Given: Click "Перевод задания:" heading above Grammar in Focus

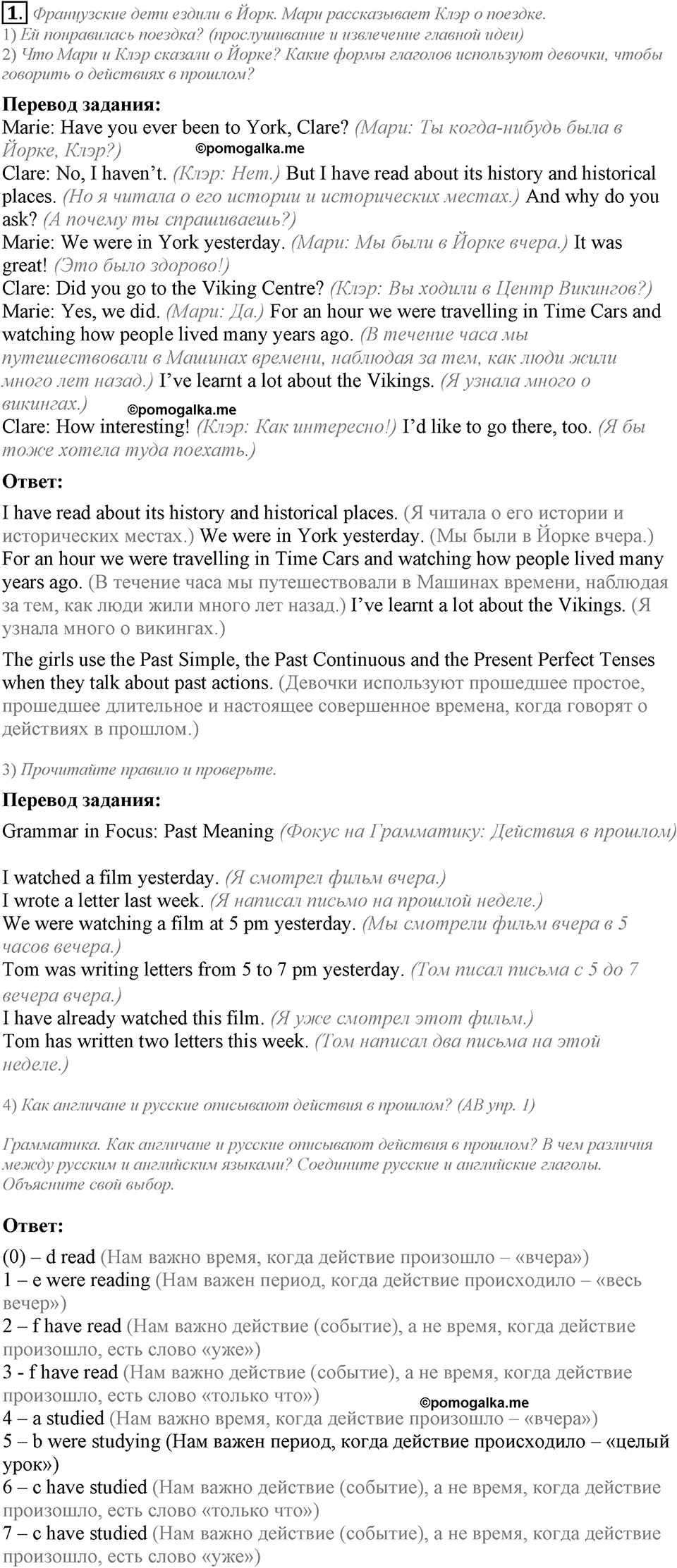Looking at the screenshot, I should coord(82,800).
